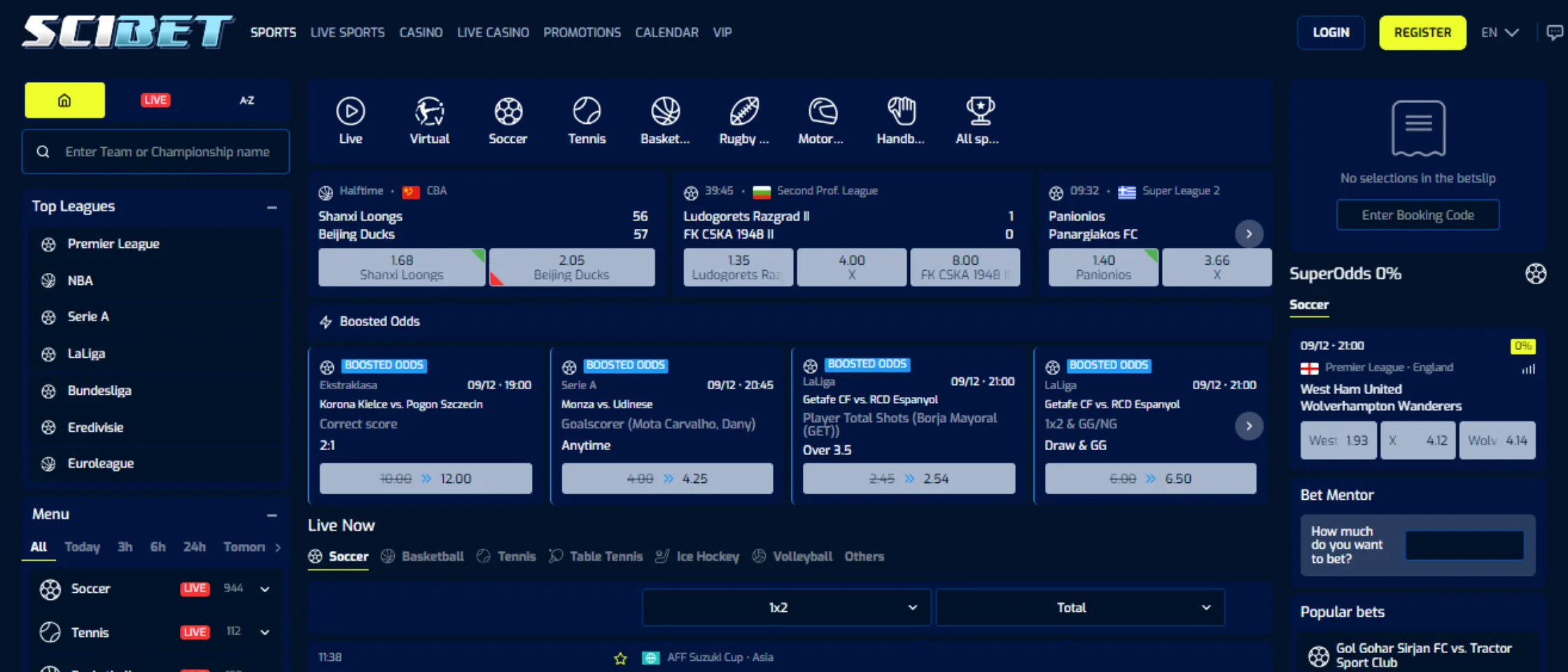Open the 1x2 market dropdown
1568x672 pixels.
click(x=786, y=608)
